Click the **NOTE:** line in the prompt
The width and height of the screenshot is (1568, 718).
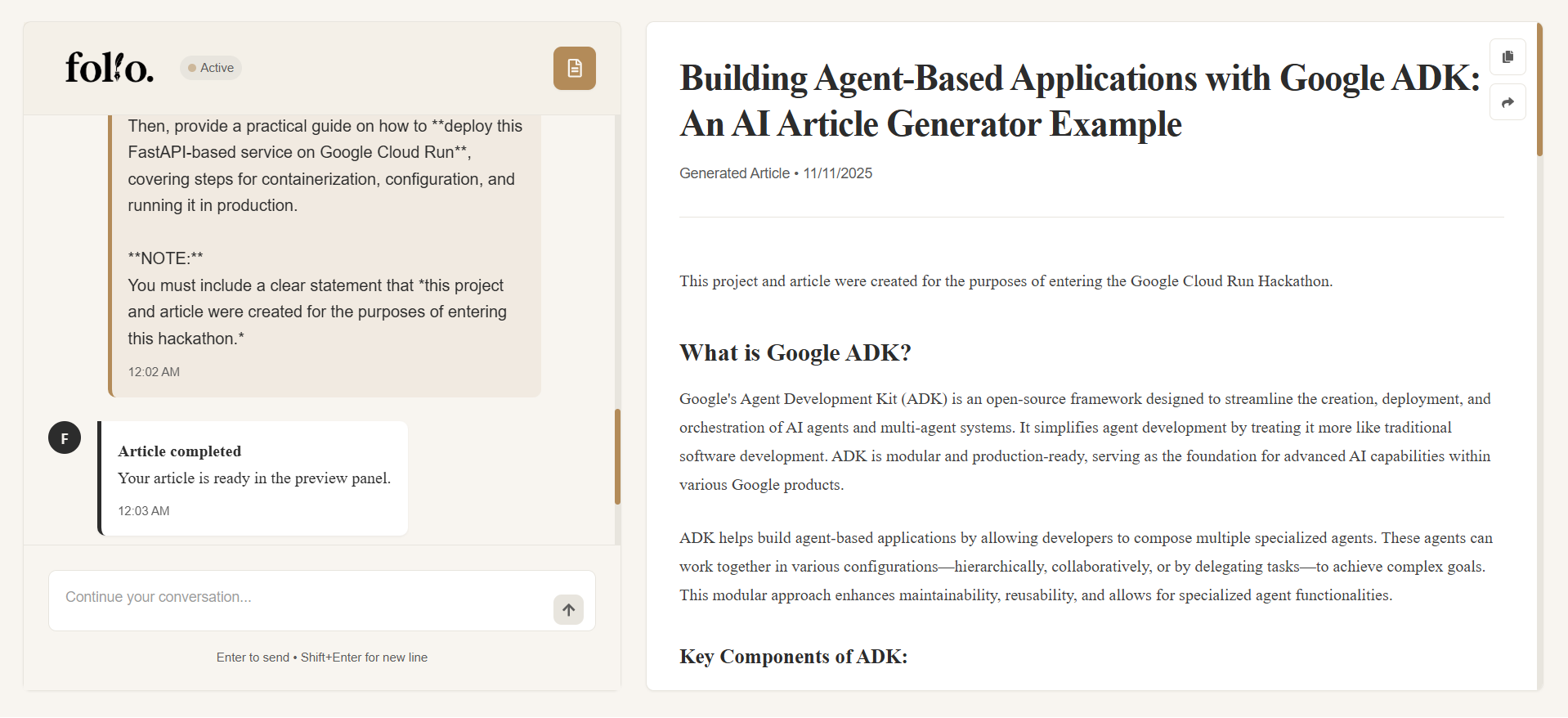click(x=165, y=258)
